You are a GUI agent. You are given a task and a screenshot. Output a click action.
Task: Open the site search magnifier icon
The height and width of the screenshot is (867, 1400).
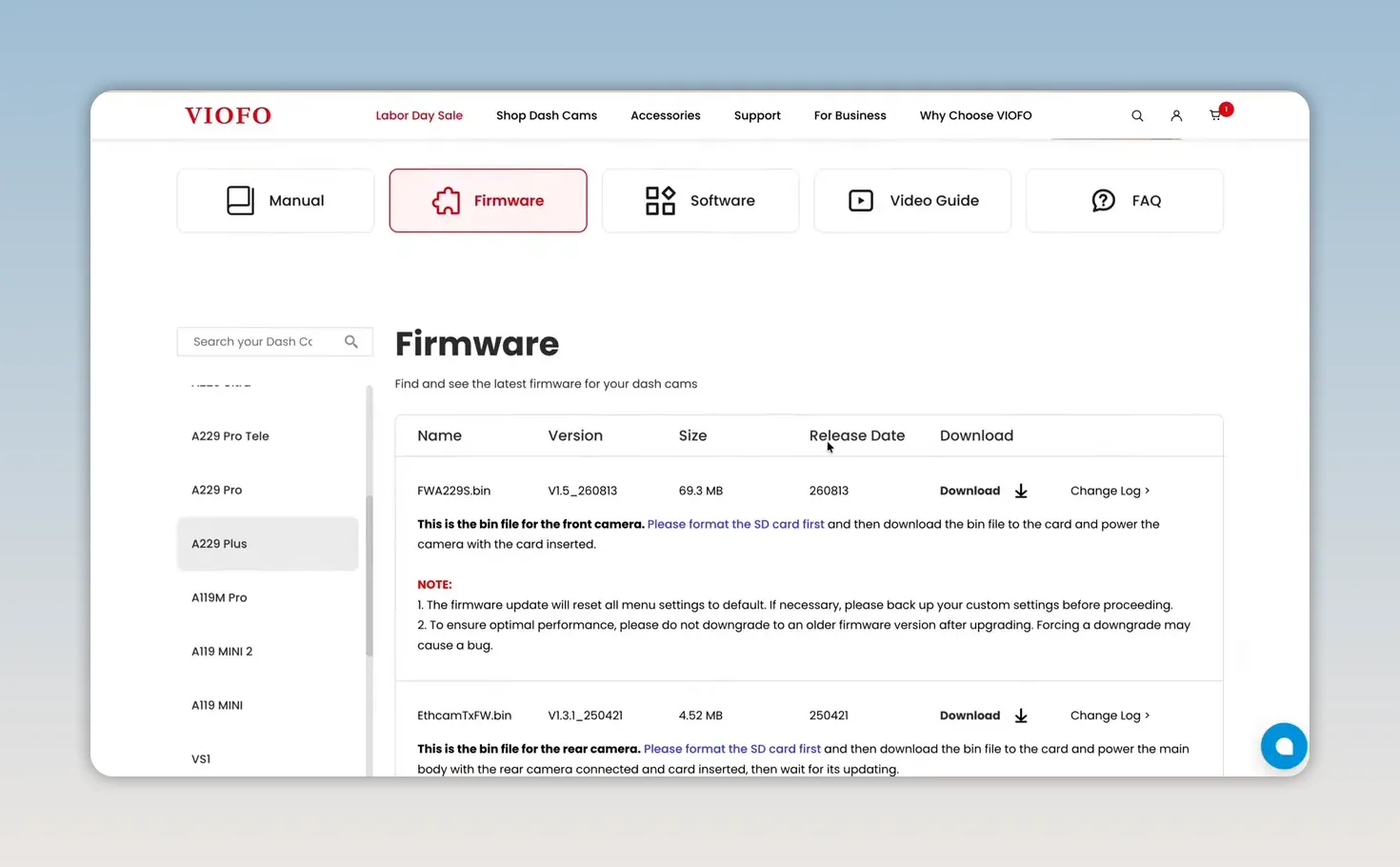tap(1137, 115)
